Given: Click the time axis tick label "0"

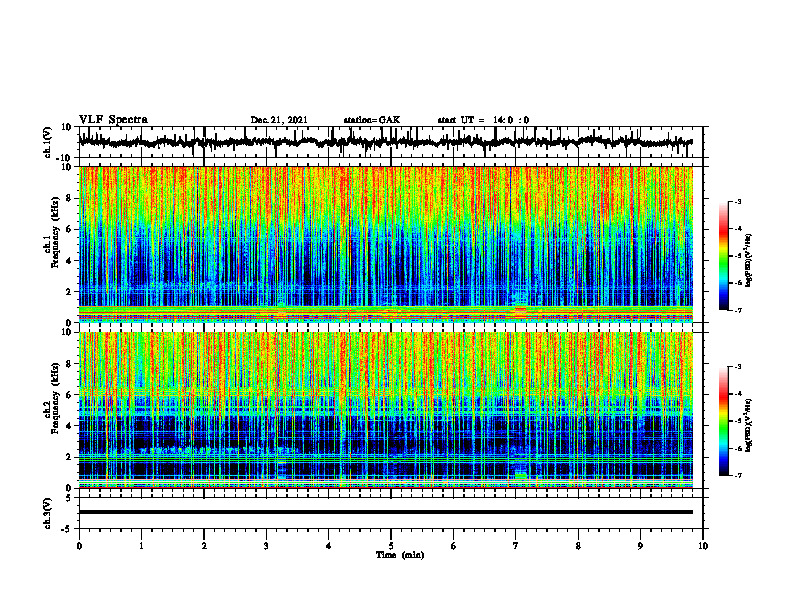Looking at the screenshot, I should tap(79, 546).
